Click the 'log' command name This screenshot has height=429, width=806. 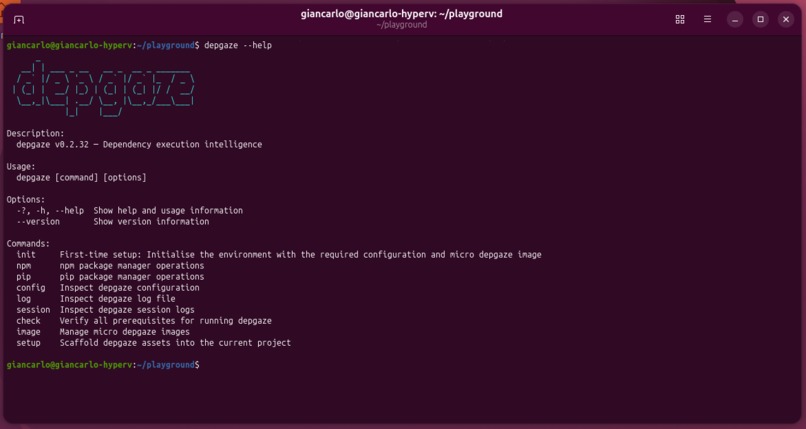[x=24, y=299]
